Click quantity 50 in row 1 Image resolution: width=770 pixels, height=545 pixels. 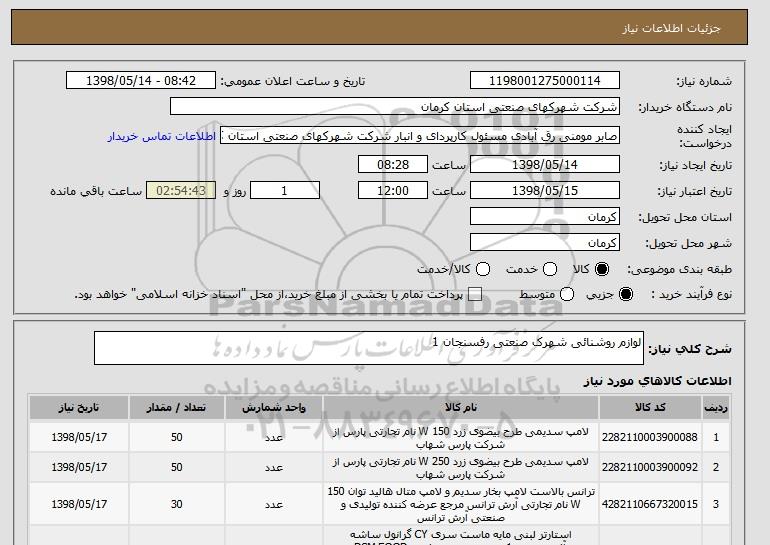coord(177,437)
